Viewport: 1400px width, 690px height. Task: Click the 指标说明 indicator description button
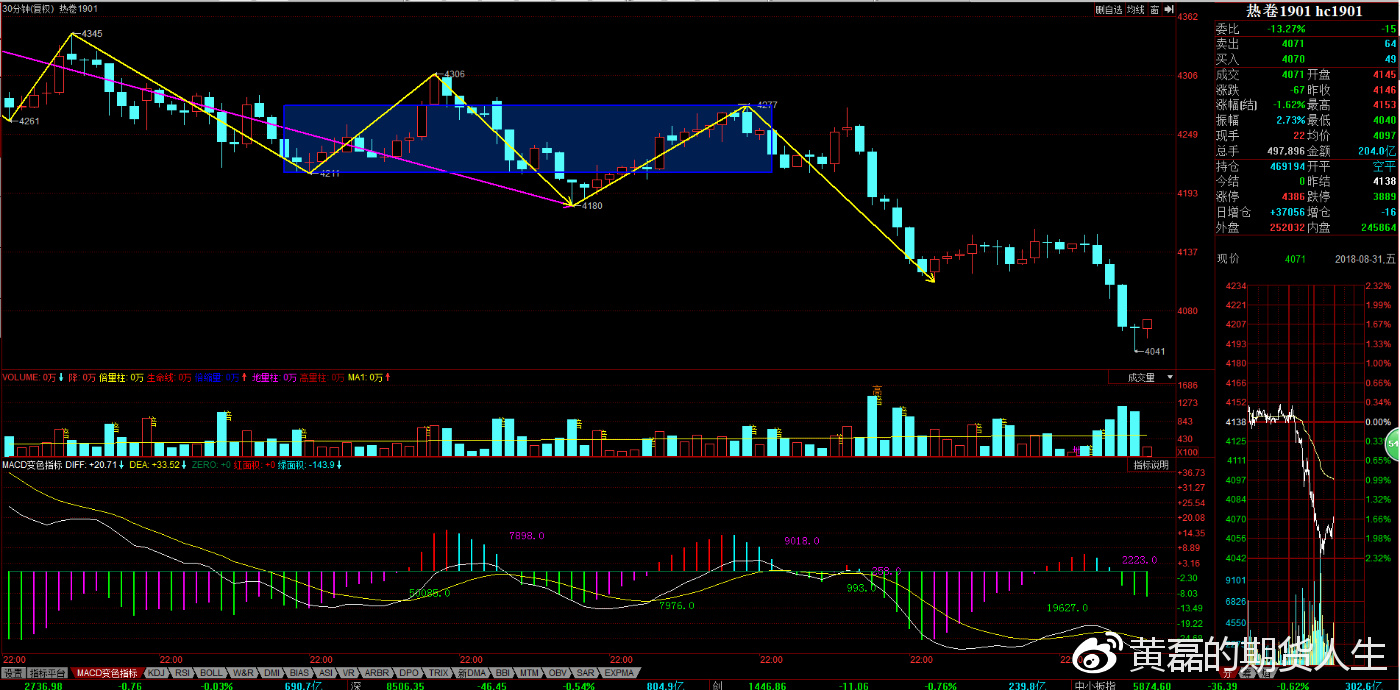[1152, 465]
